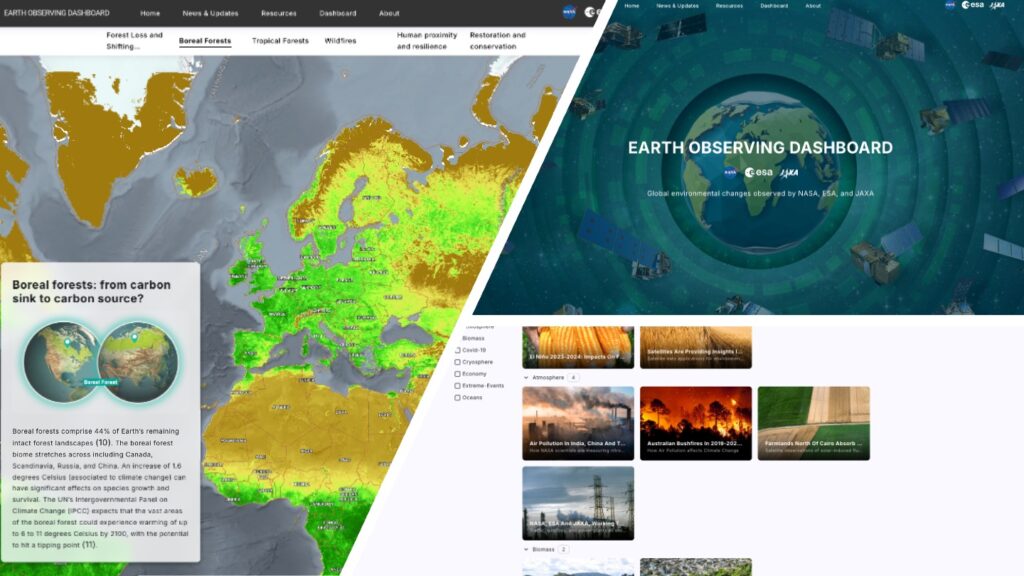Click the count badge '4' beside Atmosphere

pyautogui.click(x=573, y=377)
